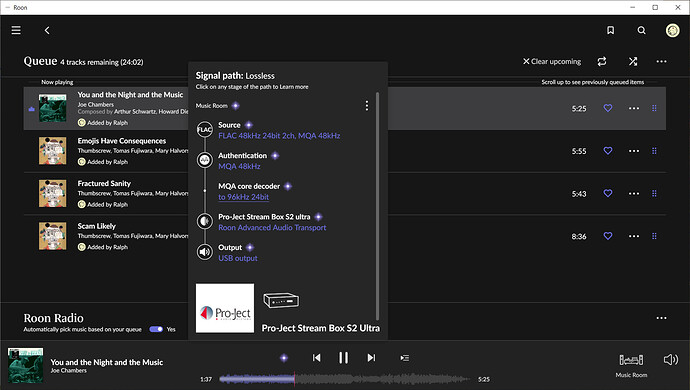Skip to next track
The width and height of the screenshot is (690, 390).
click(371, 358)
